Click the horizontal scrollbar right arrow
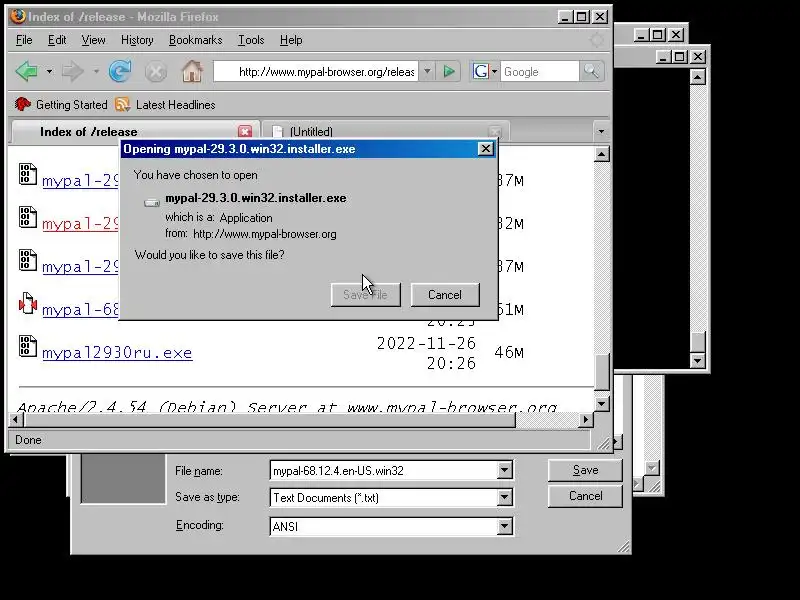The width and height of the screenshot is (800, 600). [x=586, y=419]
